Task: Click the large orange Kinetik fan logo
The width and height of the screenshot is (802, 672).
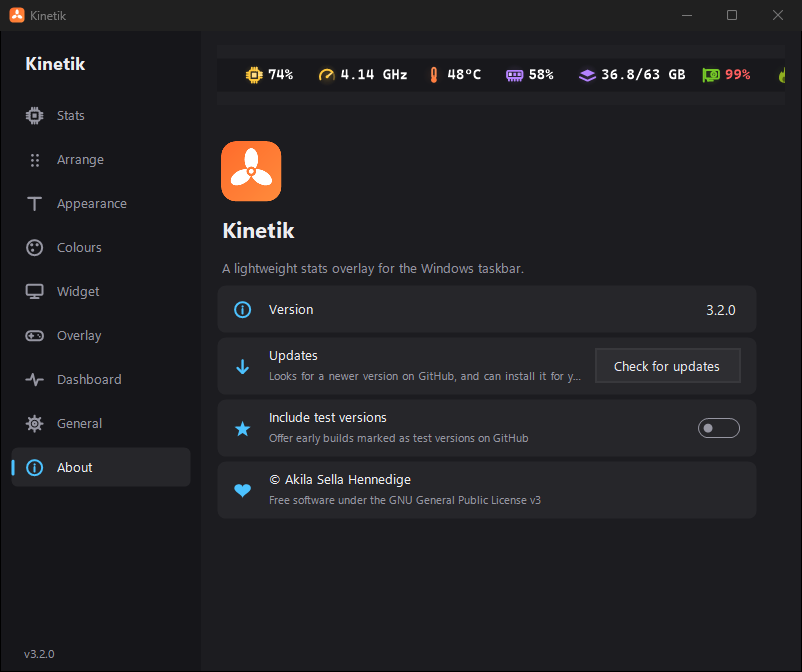Action: 251,171
